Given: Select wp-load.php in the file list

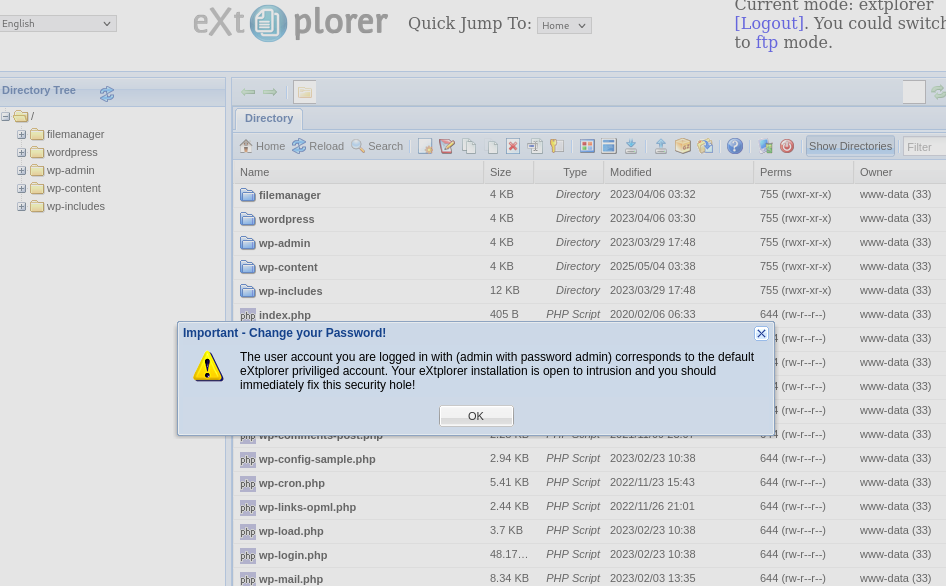Looking at the screenshot, I should pos(291,531).
